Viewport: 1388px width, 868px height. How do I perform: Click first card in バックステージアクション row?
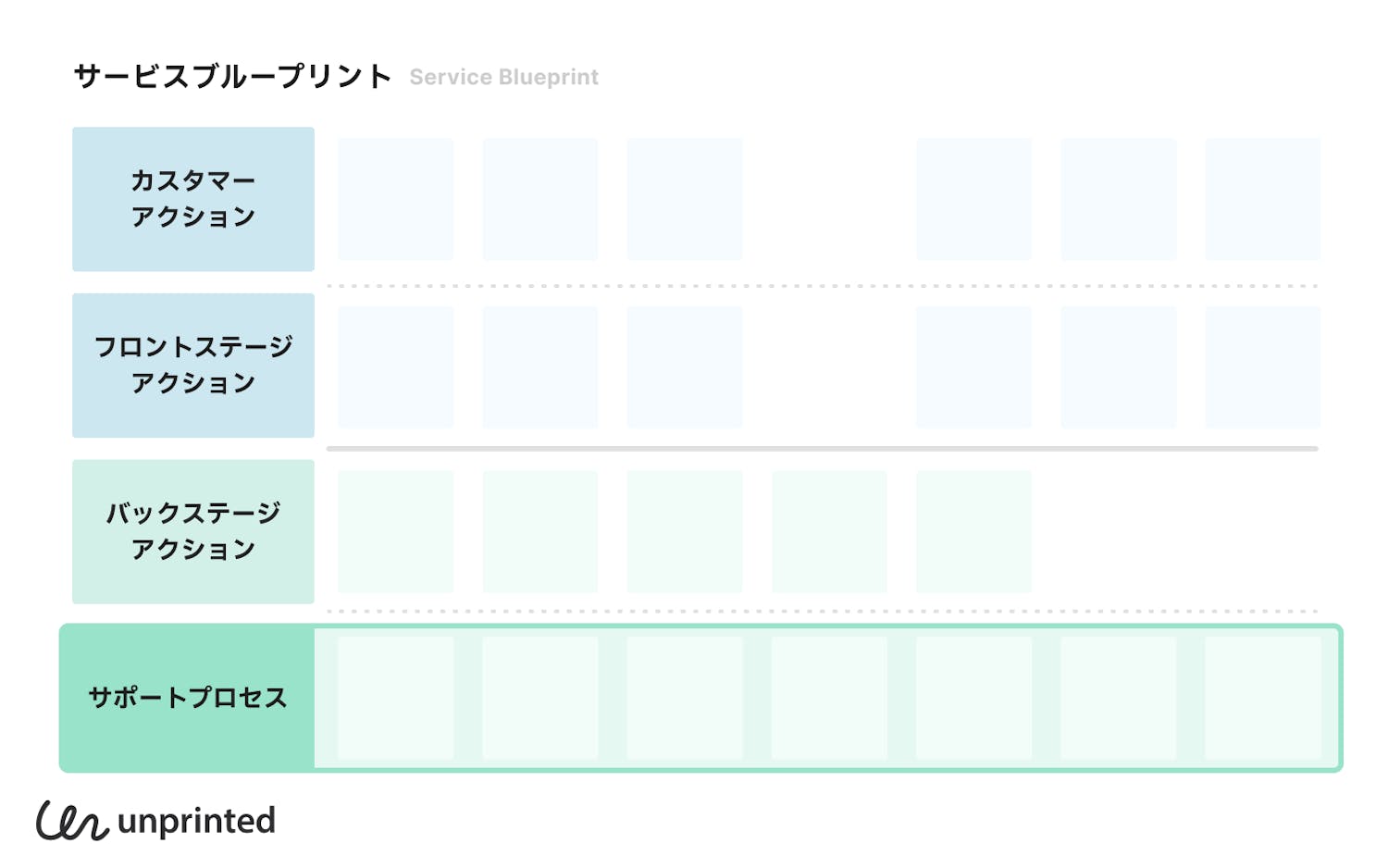click(x=395, y=531)
